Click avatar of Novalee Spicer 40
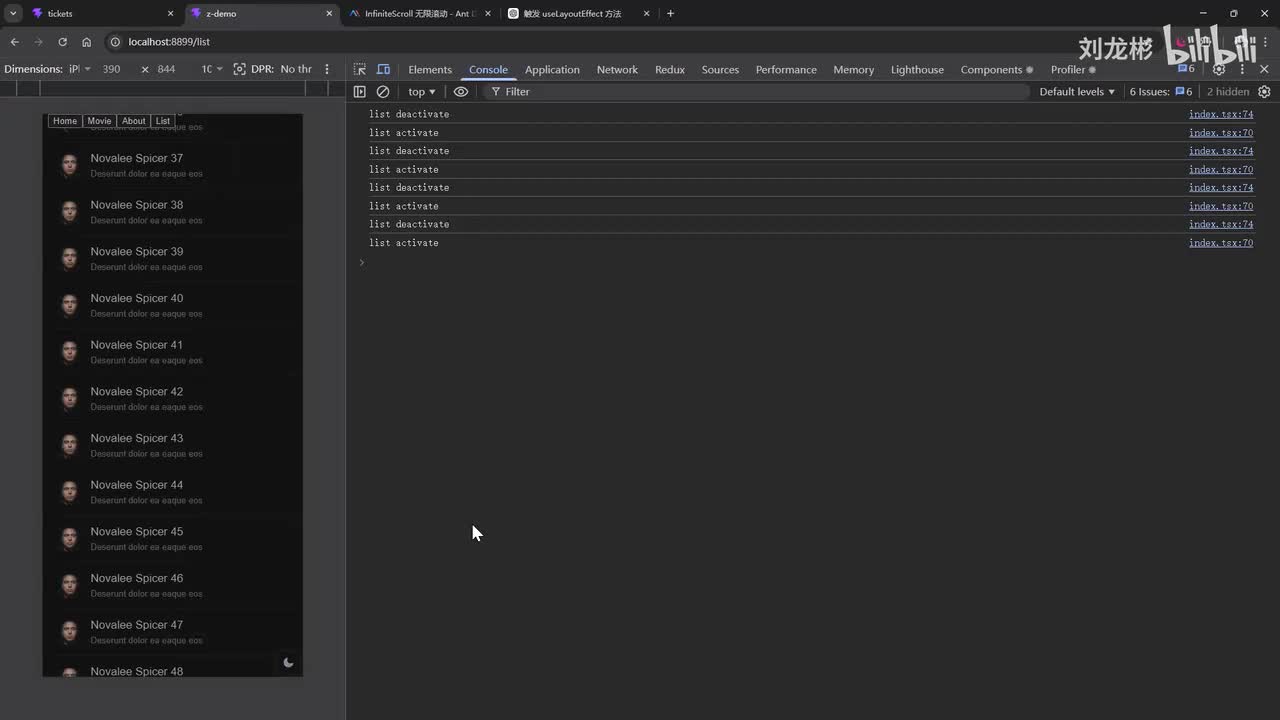Screen dimensions: 1280x720 pyautogui.click(x=69, y=305)
